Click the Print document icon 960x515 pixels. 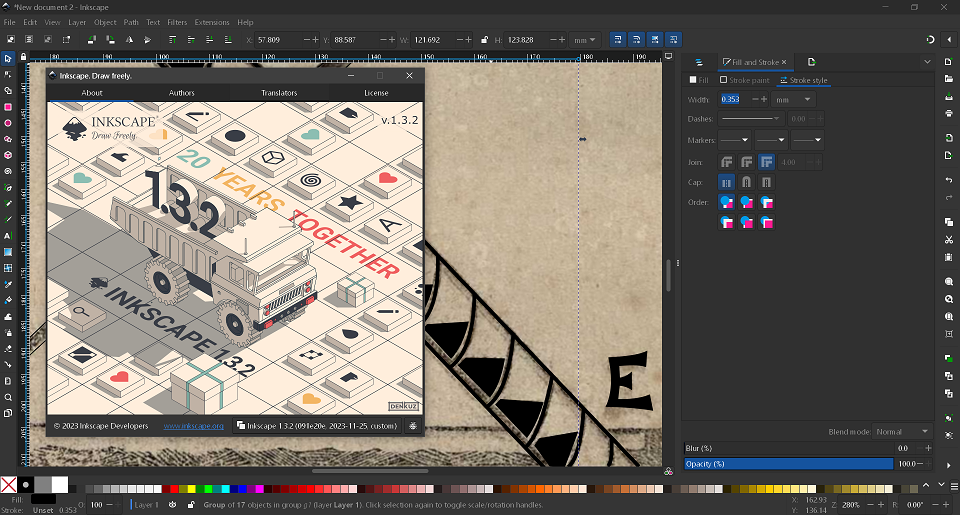949,113
